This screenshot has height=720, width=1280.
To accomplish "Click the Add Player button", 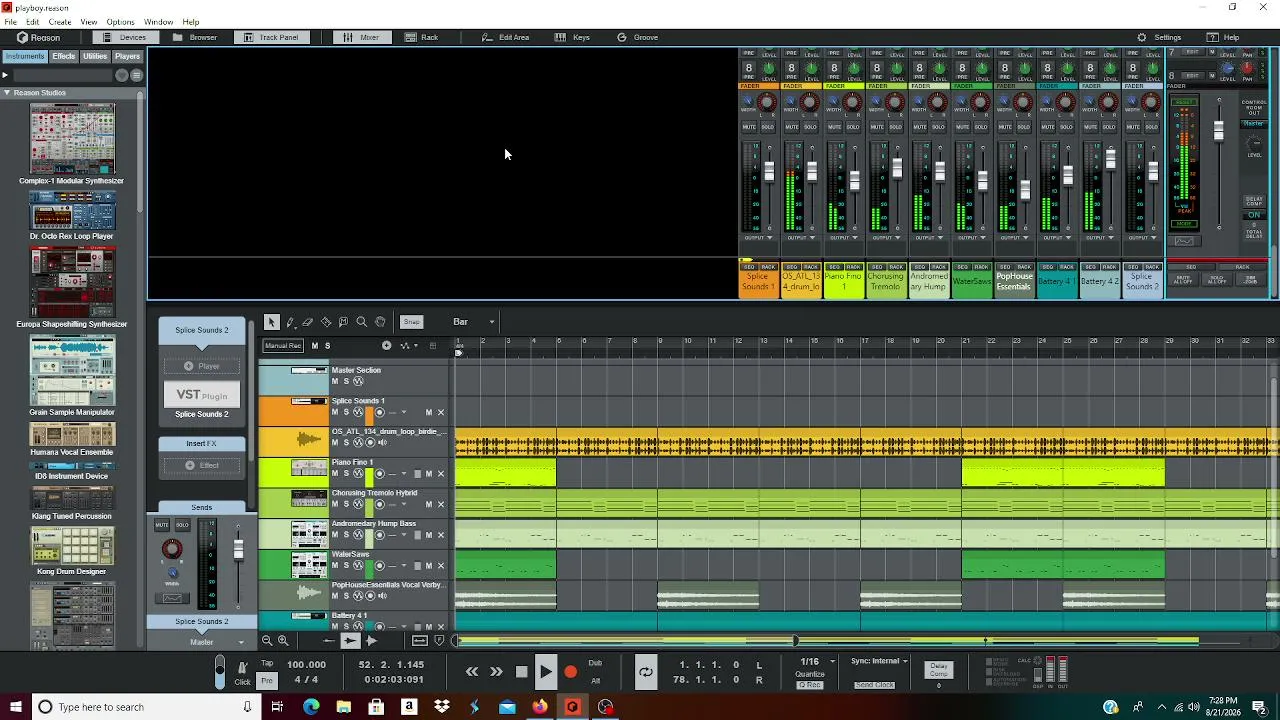I will pos(201,366).
